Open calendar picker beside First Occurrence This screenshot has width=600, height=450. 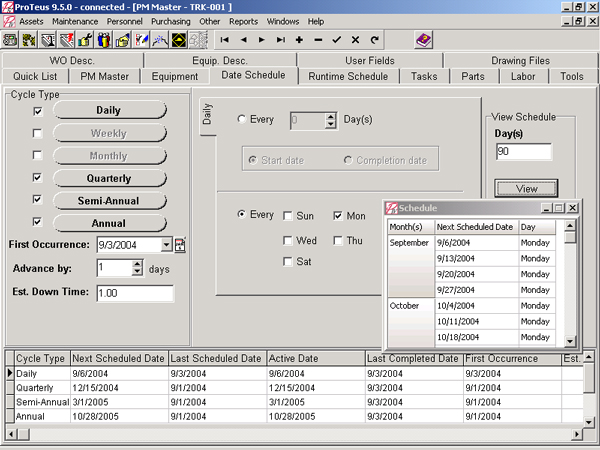tap(181, 244)
